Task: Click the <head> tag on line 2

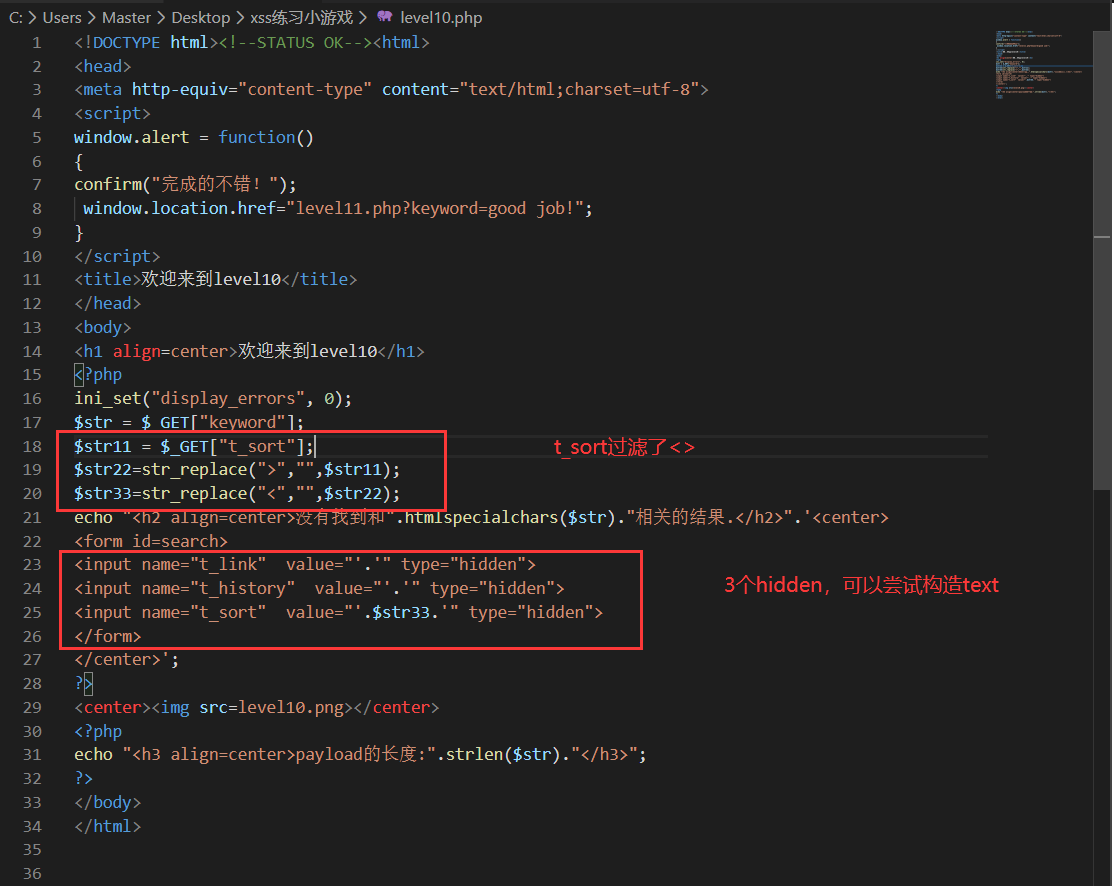Action: click(x=103, y=66)
